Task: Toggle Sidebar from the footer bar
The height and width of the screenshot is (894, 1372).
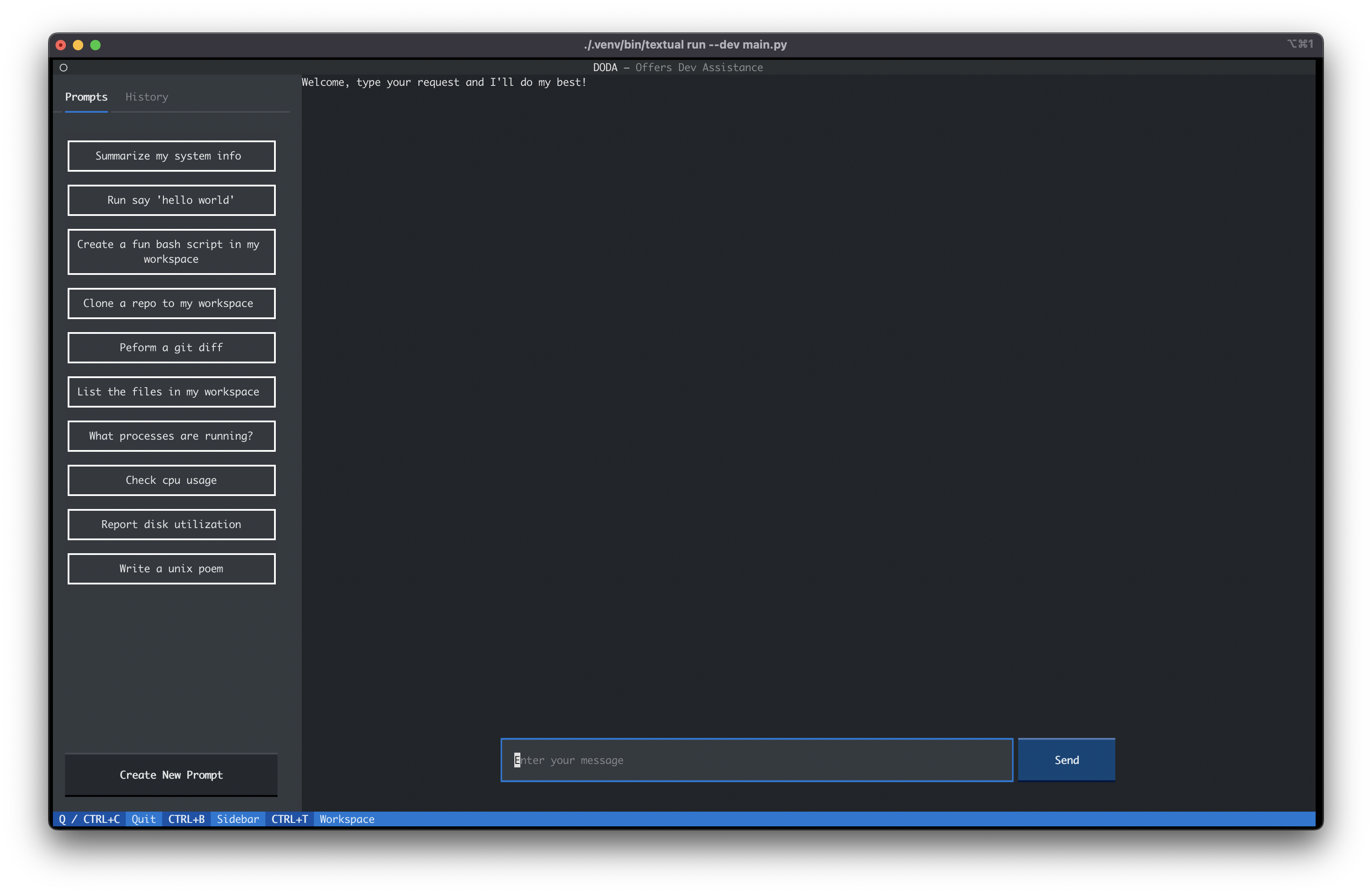Action: click(238, 819)
